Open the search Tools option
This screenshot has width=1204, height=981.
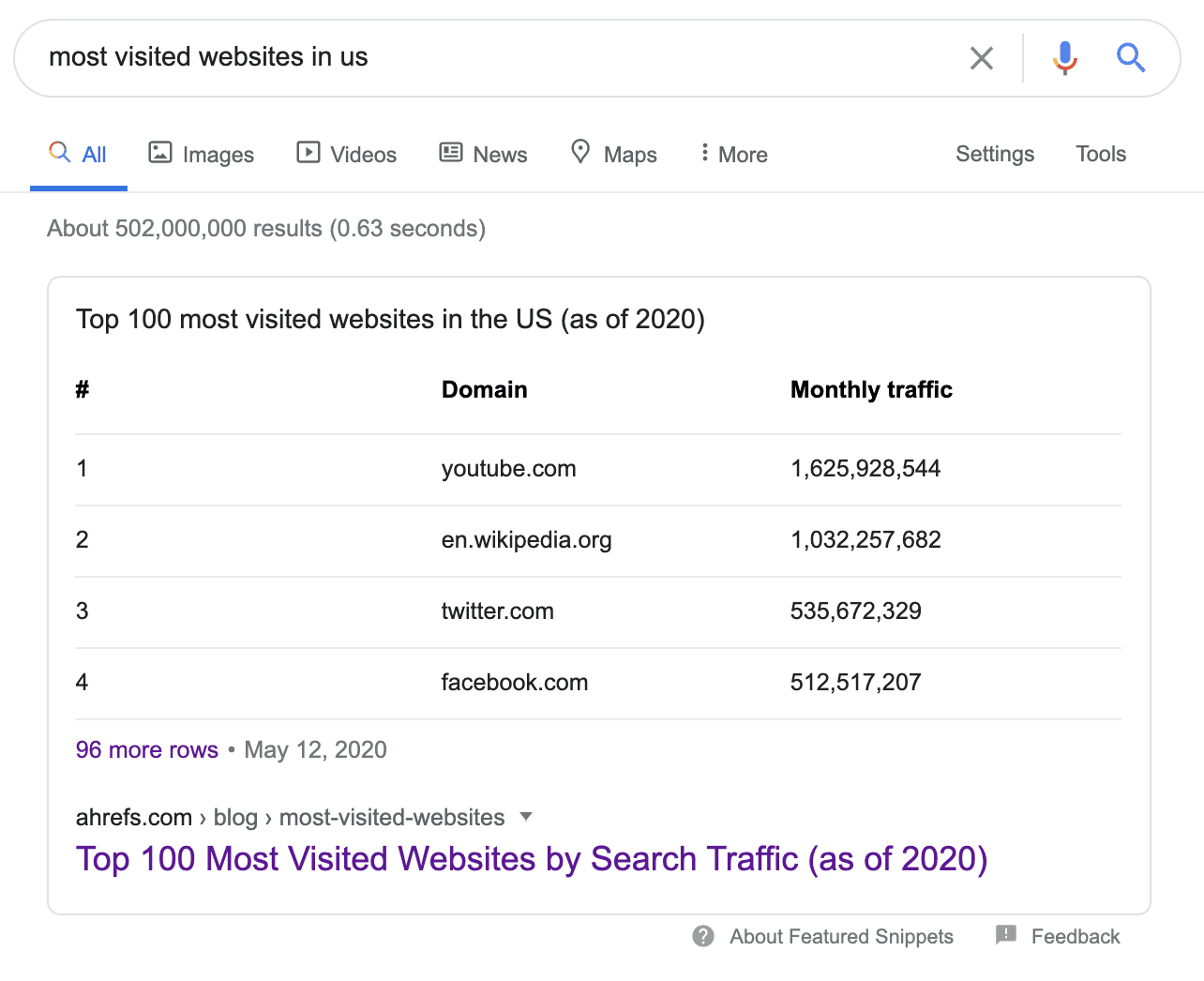pos(1101,154)
